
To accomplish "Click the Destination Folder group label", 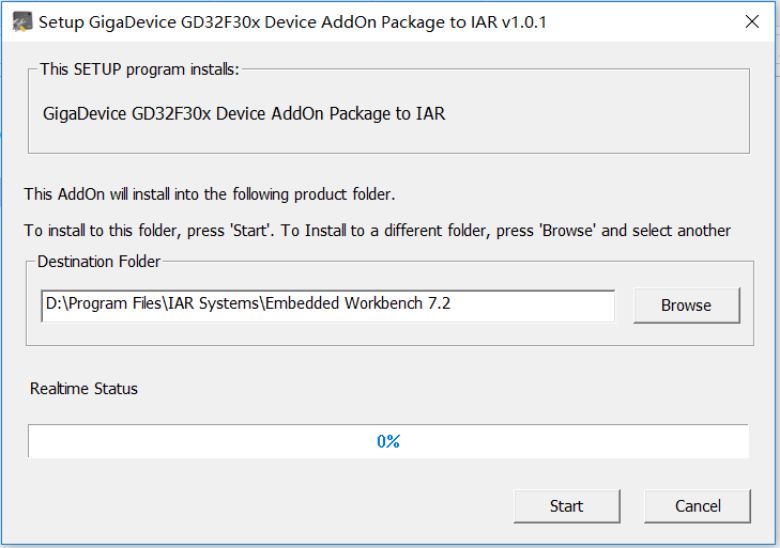I will [x=98, y=262].
